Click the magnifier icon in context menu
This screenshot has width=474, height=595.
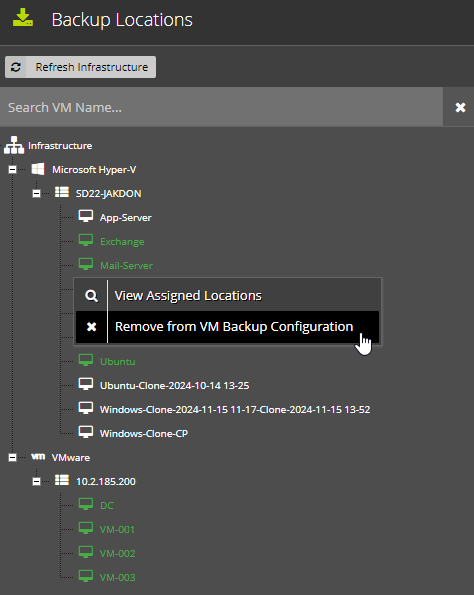point(91,296)
